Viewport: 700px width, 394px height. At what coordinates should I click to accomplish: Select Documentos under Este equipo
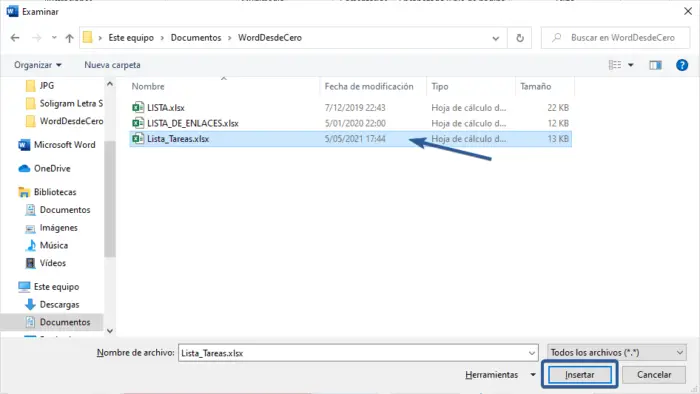(58, 322)
